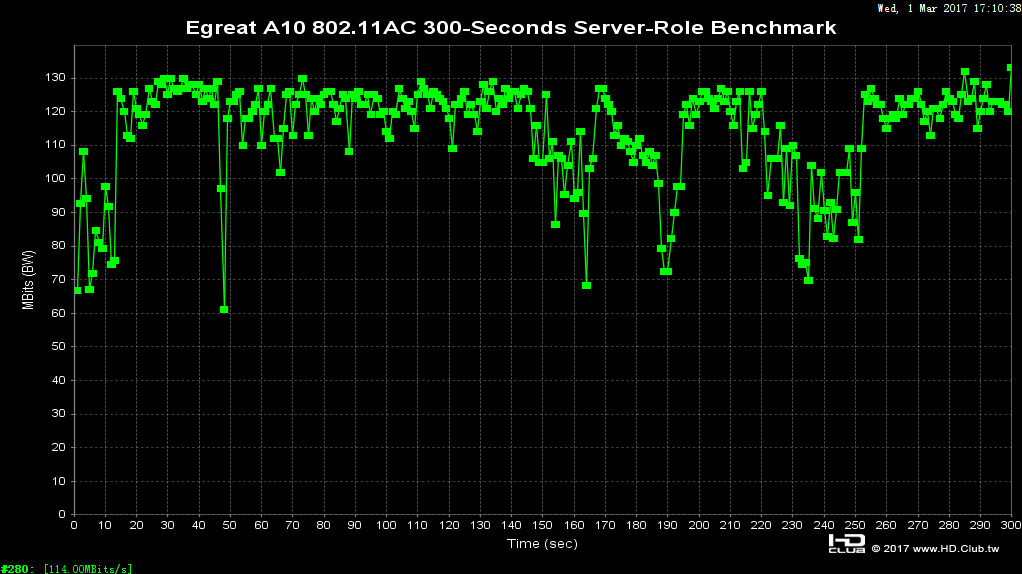Click the x-axis tick label 150
The width and height of the screenshot is (1022, 574).
tap(542, 525)
